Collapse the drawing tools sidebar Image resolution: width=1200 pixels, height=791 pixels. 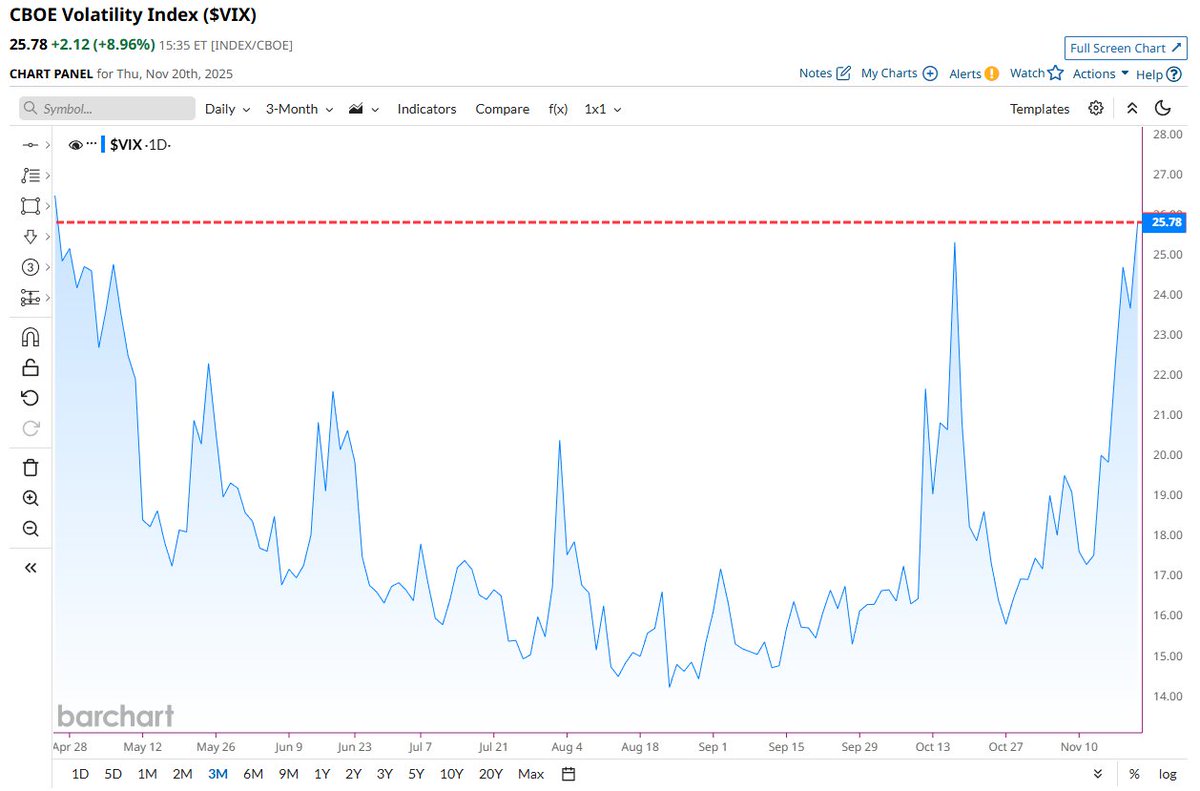pos(30,567)
